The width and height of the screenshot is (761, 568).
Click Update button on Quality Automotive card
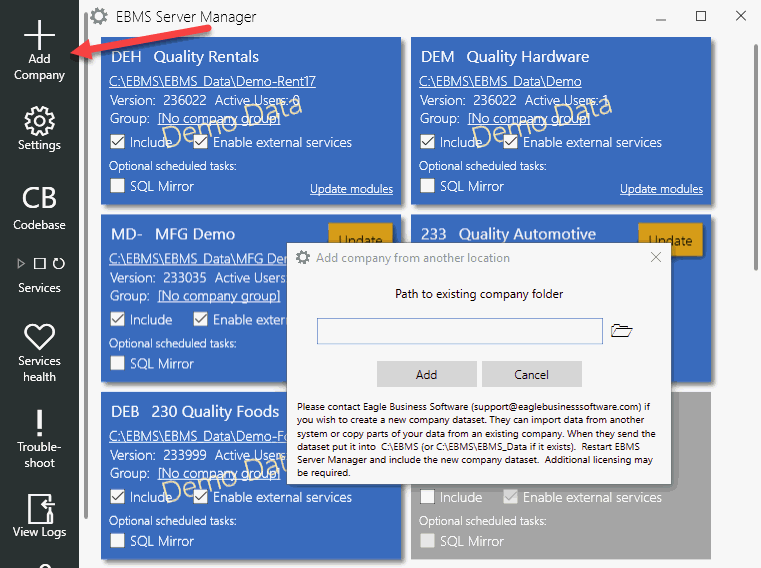tap(670, 239)
